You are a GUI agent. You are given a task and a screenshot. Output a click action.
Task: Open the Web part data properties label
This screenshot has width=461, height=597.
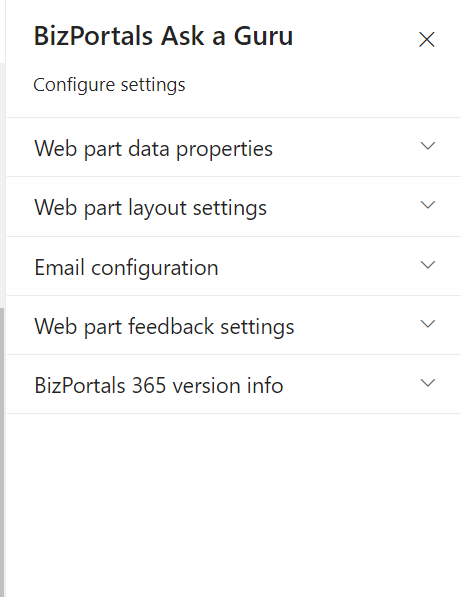coord(153,148)
